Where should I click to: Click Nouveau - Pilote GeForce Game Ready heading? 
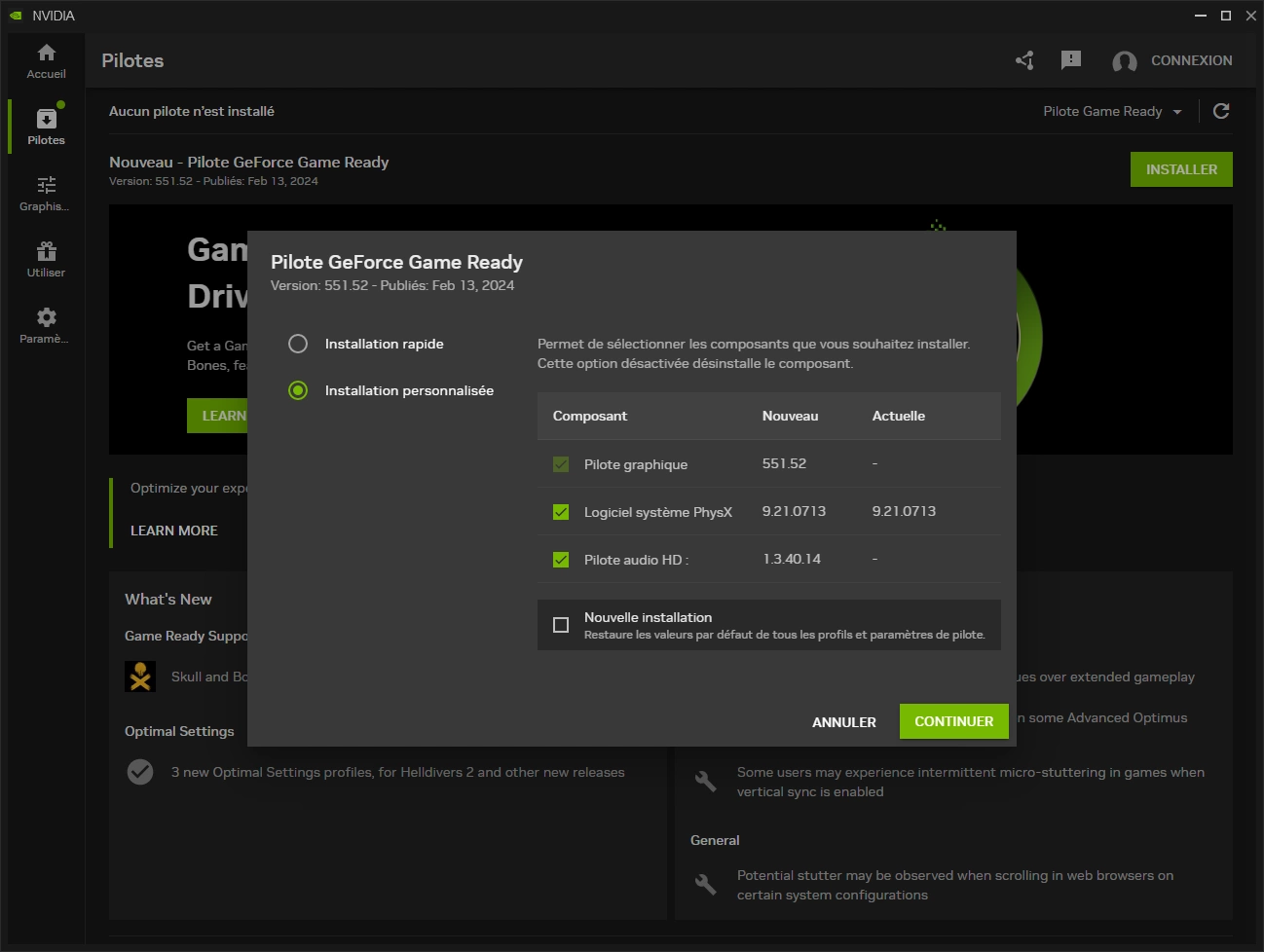point(249,162)
